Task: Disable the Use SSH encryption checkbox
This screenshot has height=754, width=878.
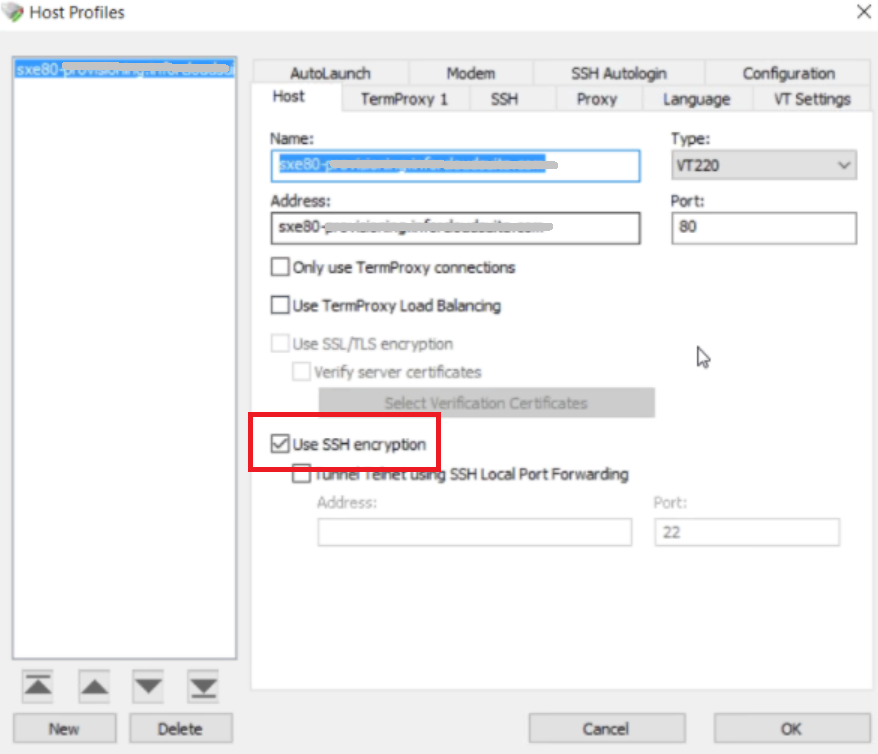Action: click(x=281, y=443)
